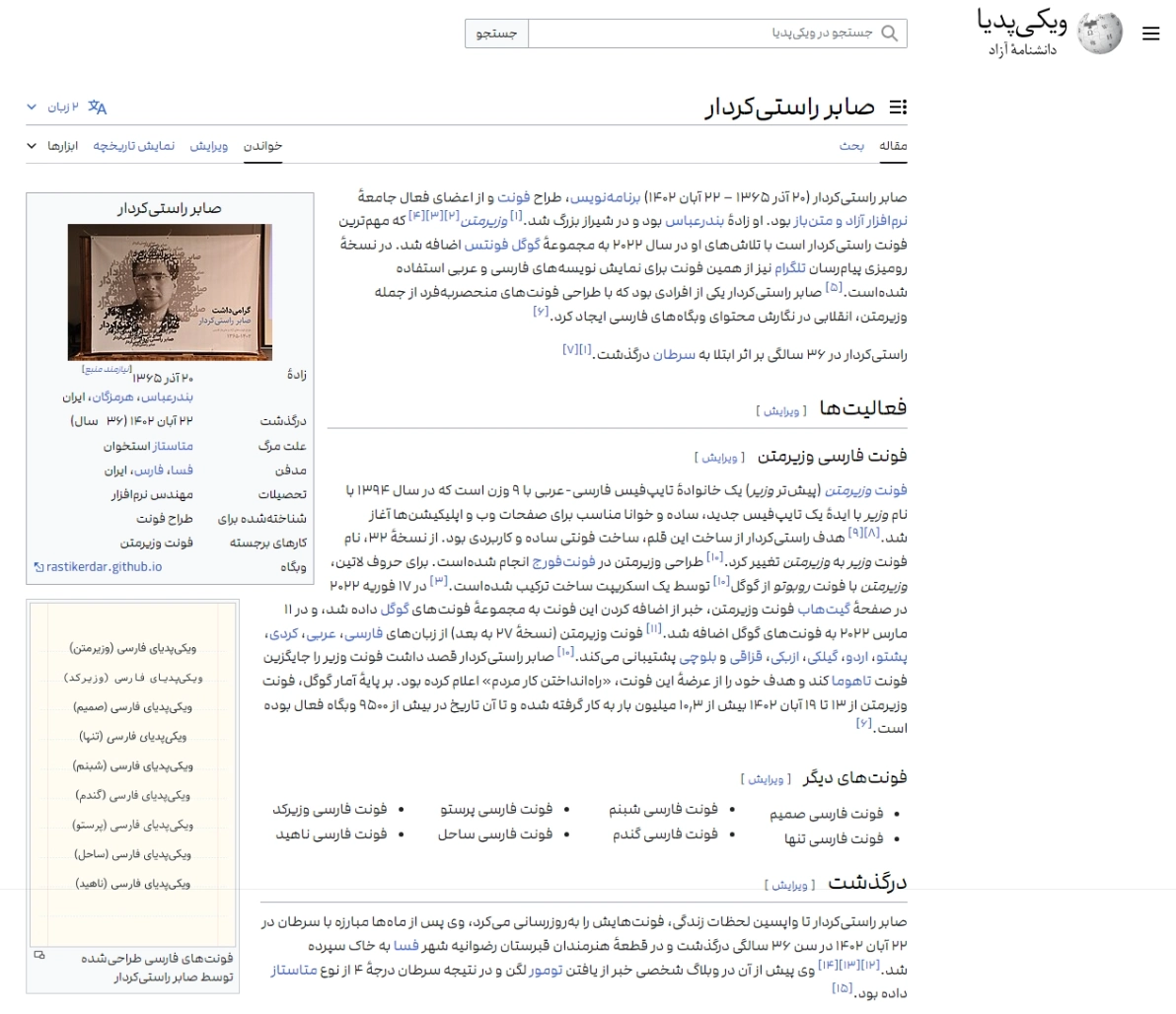Click the page title صابر راستی‌کردار heading

pyautogui.click(x=789, y=108)
